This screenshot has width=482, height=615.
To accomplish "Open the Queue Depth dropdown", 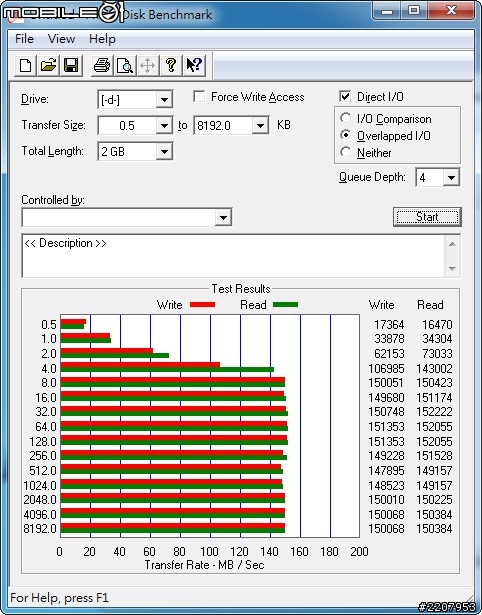I will coord(451,178).
